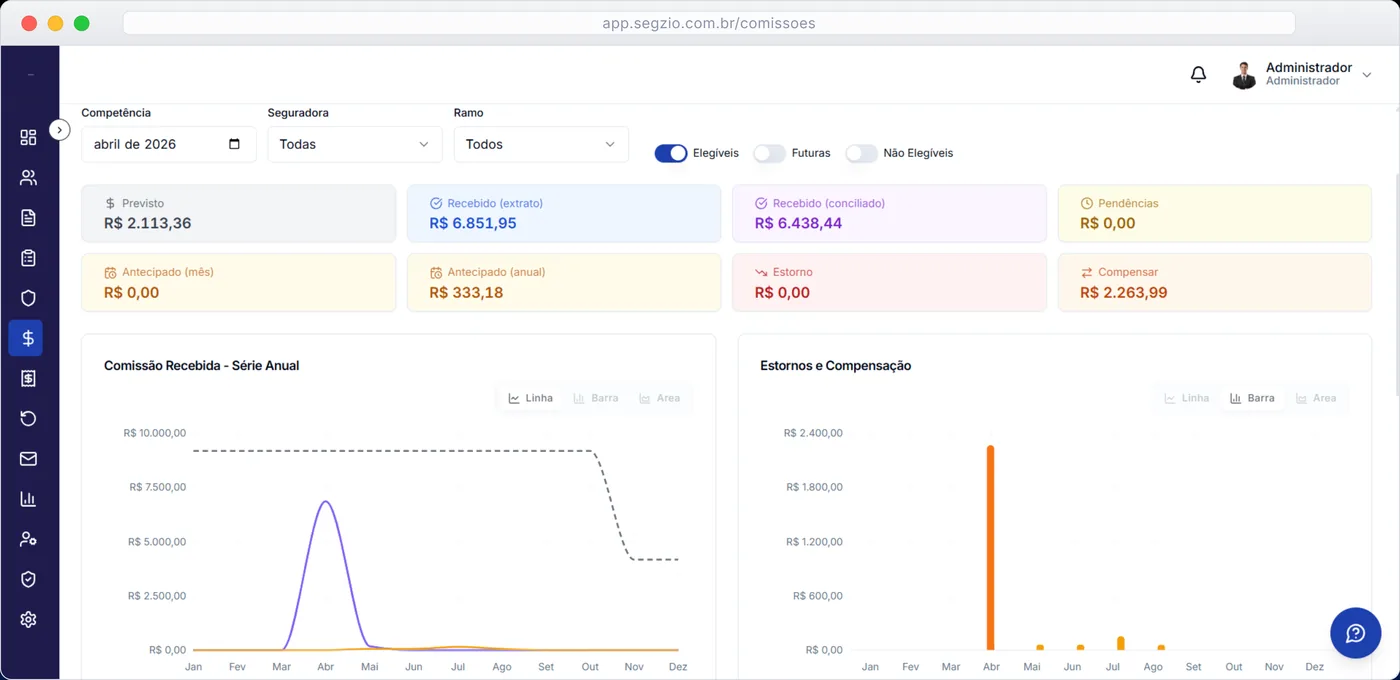Click the calendar icon in Competência field
Screen dimensions: 1400x680
[x=235, y=144]
